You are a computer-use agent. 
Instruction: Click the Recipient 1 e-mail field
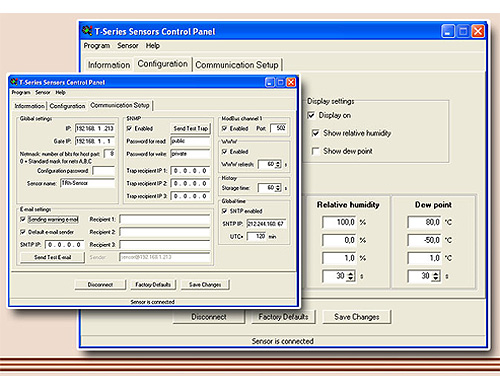(x=165, y=219)
